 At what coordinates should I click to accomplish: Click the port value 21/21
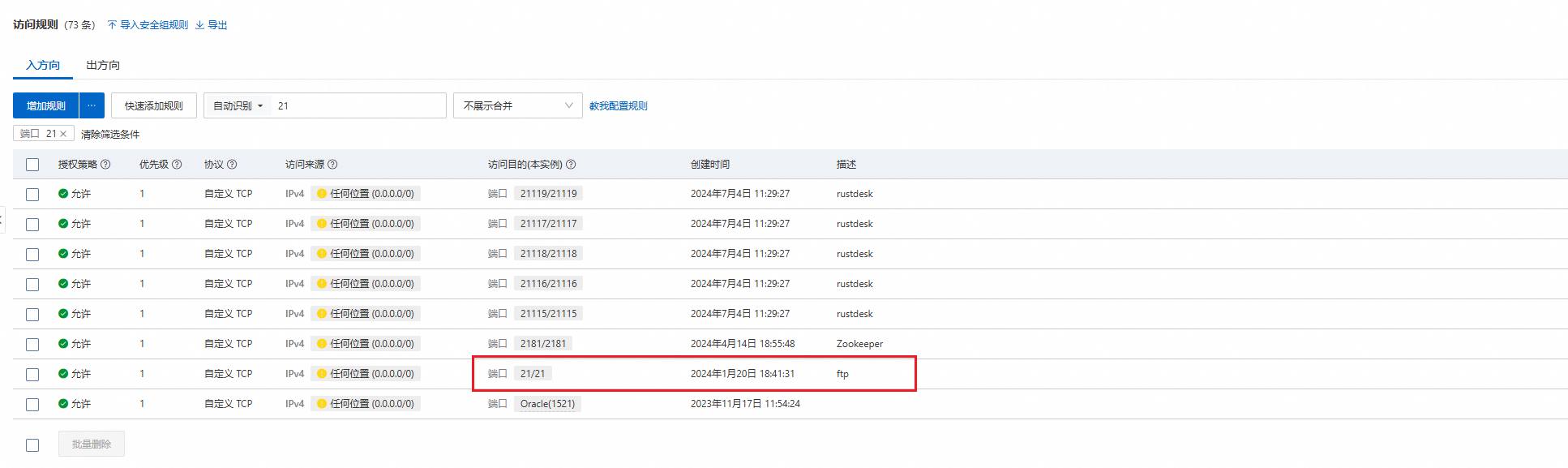(x=533, y=374)
